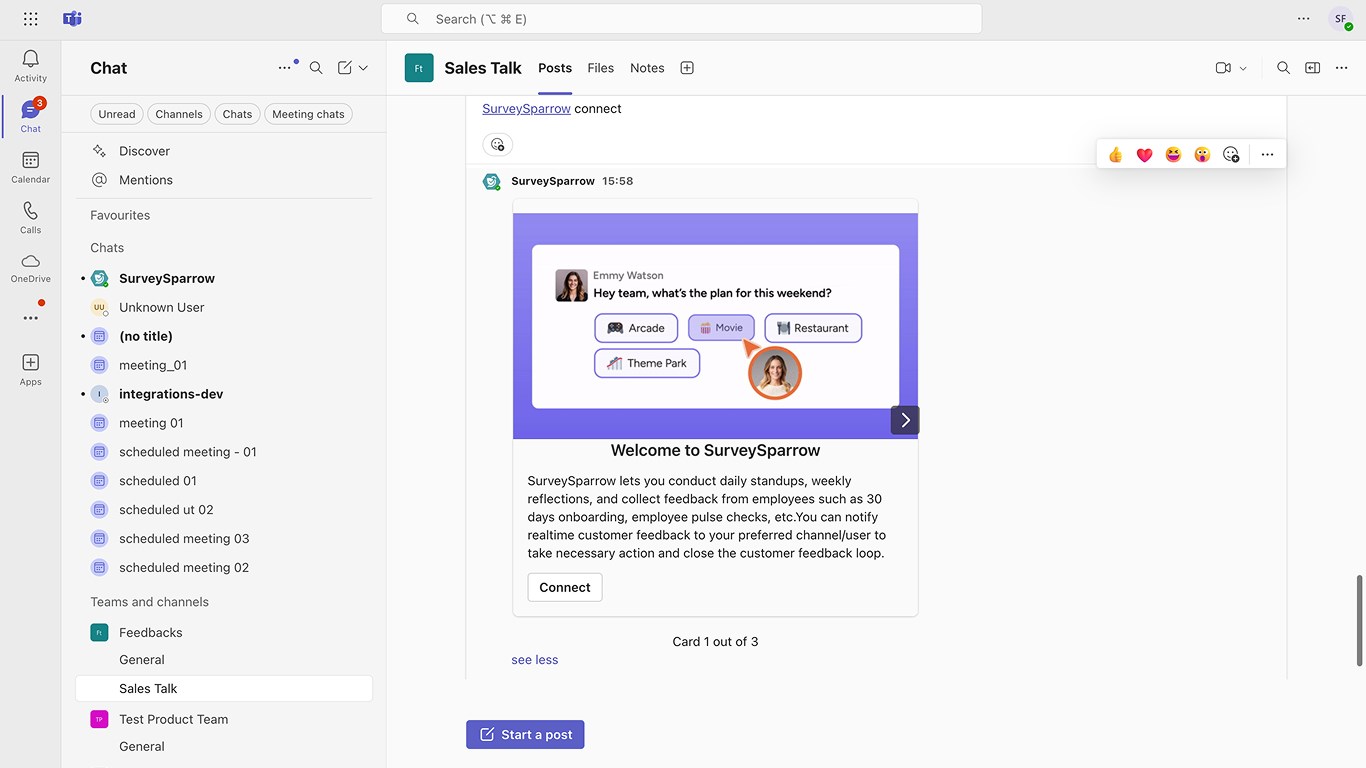Click the Start a post button
1366x768 pixels.
point(525,734)
